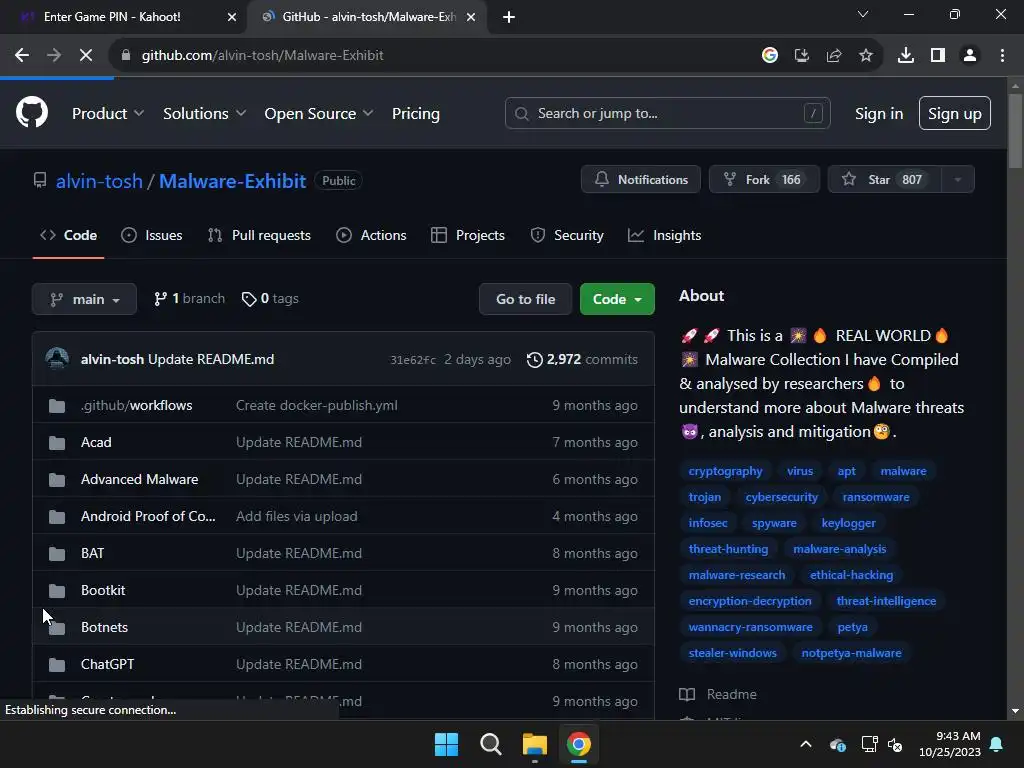Open File Explorer from taskbar

(x=534, y=744)
